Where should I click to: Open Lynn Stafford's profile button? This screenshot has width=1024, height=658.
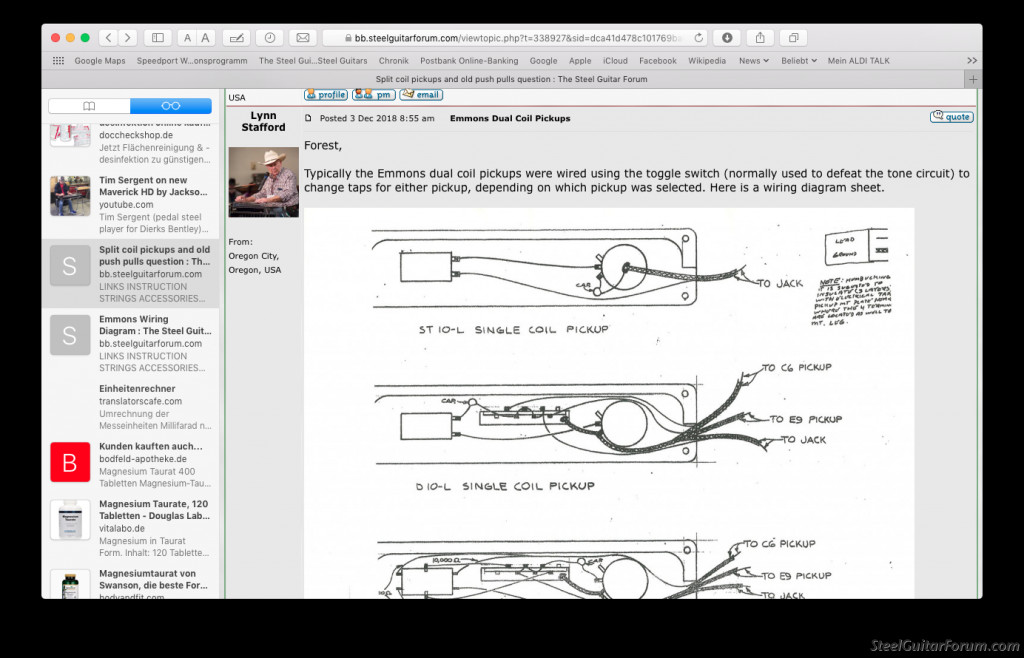pos(325,95)
